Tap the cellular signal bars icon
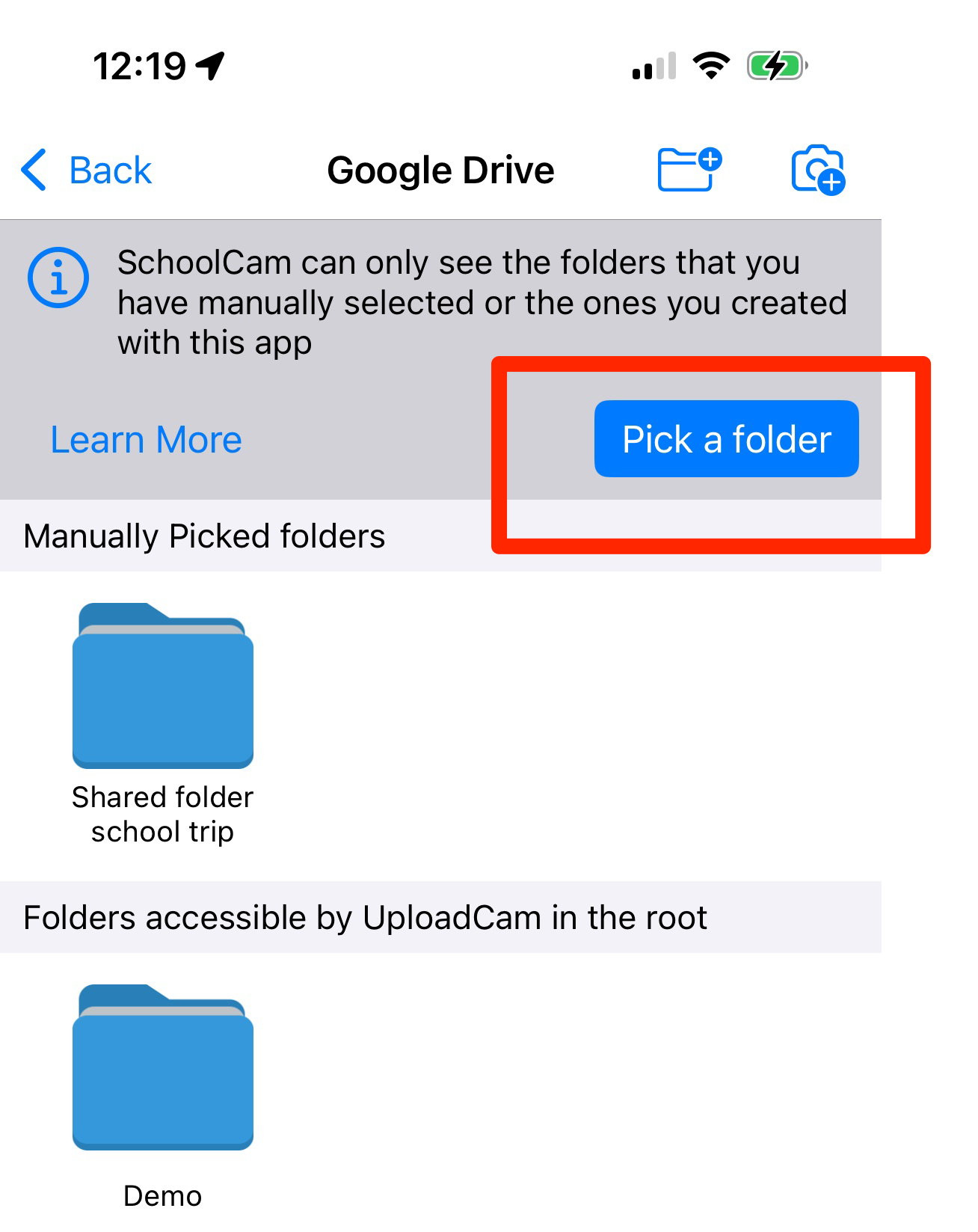The height and width of the screenshot is (1232, 978). pyautogui.click(x=654, y=66)
